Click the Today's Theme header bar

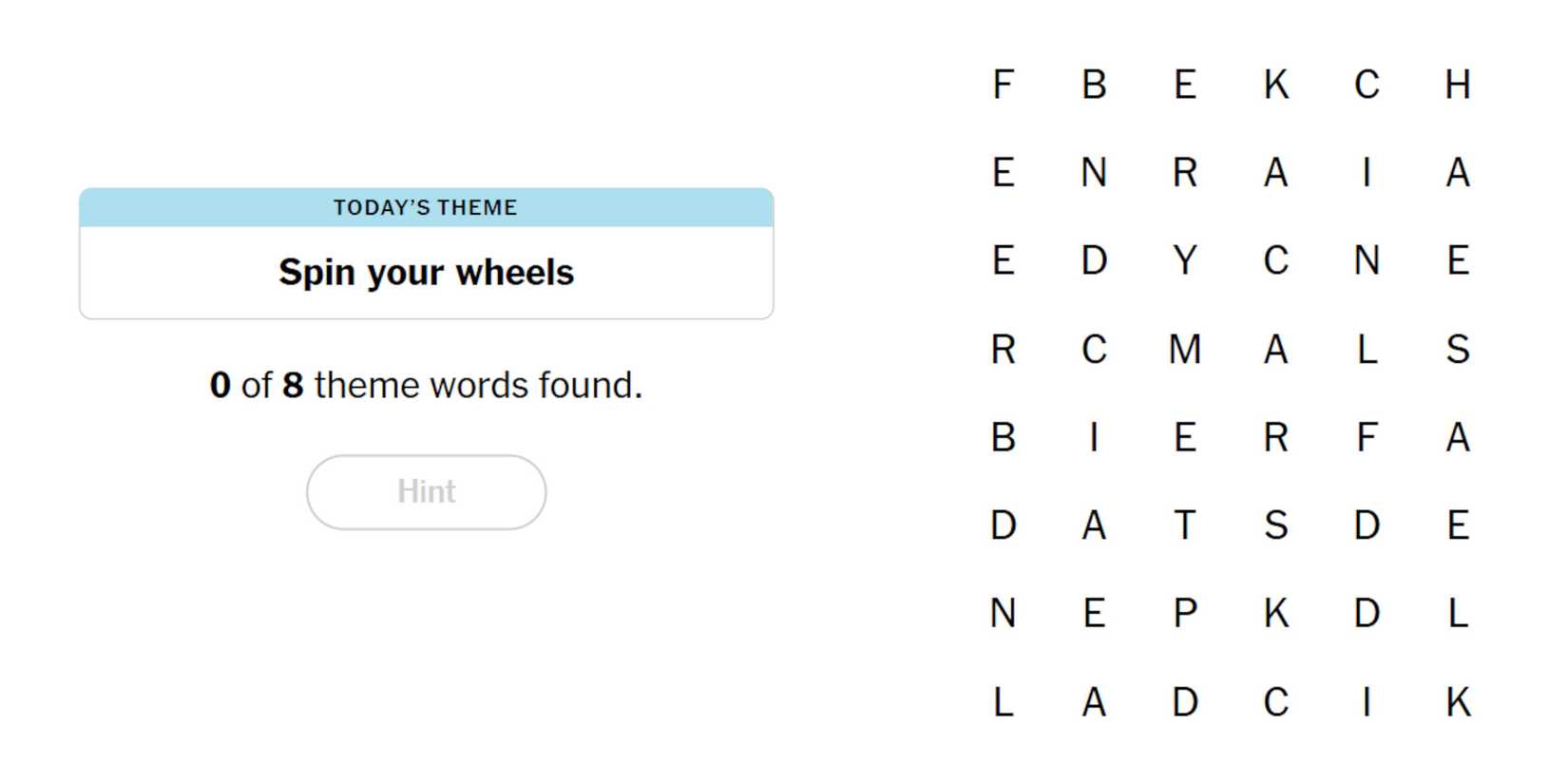tap(426, 207)
